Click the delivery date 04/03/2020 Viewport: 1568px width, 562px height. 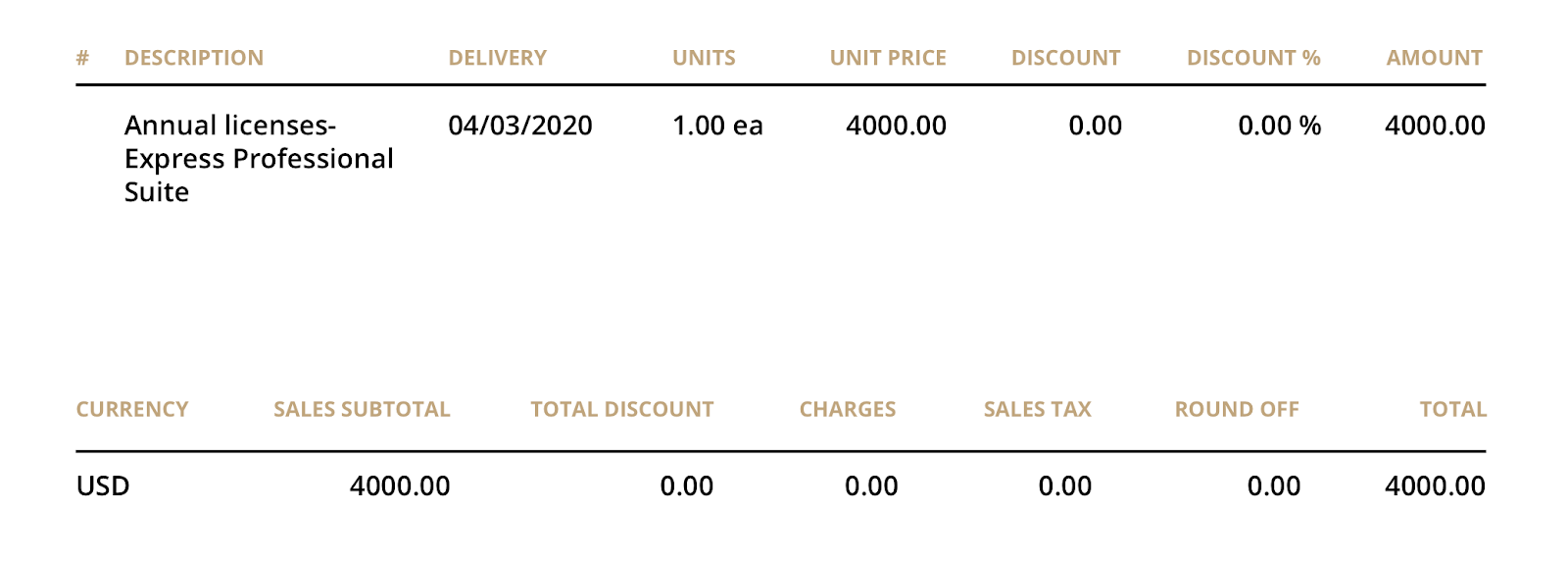(520, 126)
